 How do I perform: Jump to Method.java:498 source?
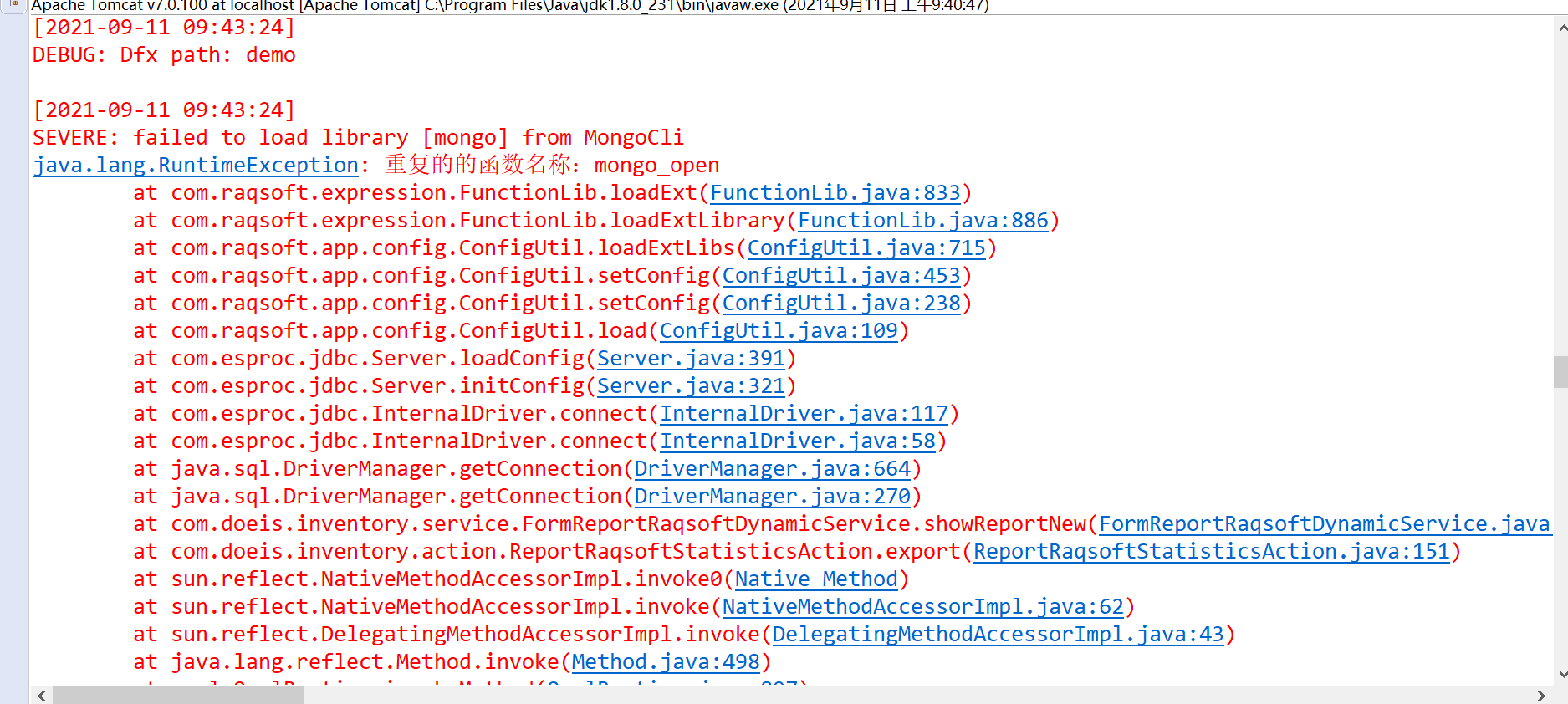point(666,662)
